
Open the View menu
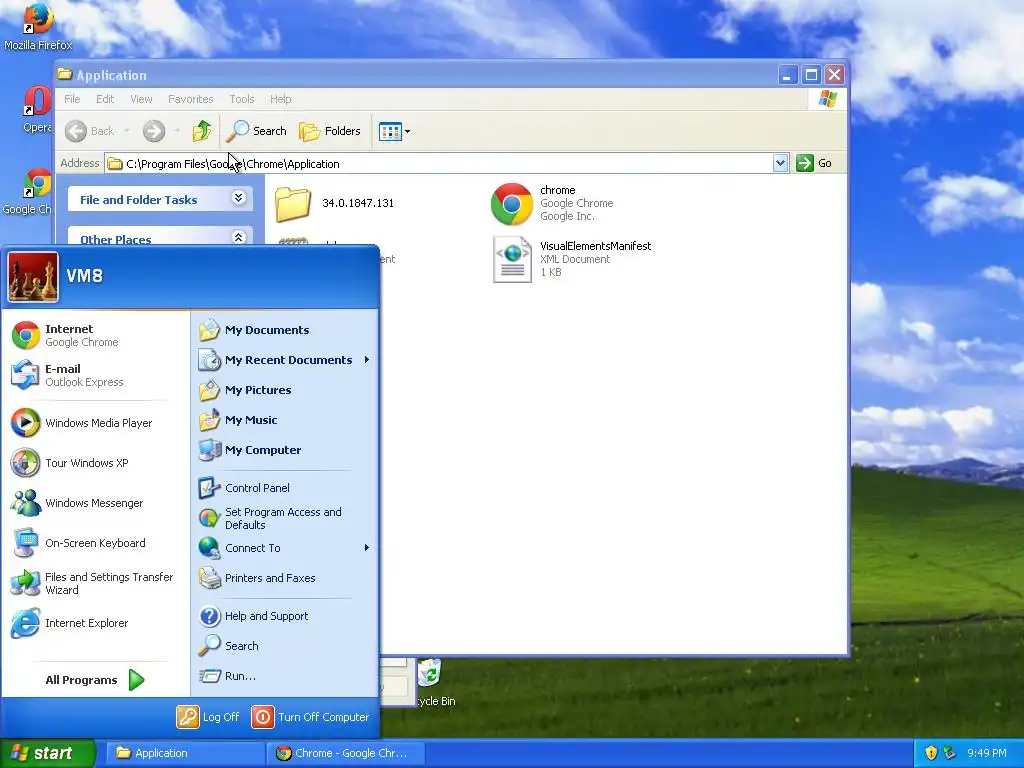tap(141, 99)
